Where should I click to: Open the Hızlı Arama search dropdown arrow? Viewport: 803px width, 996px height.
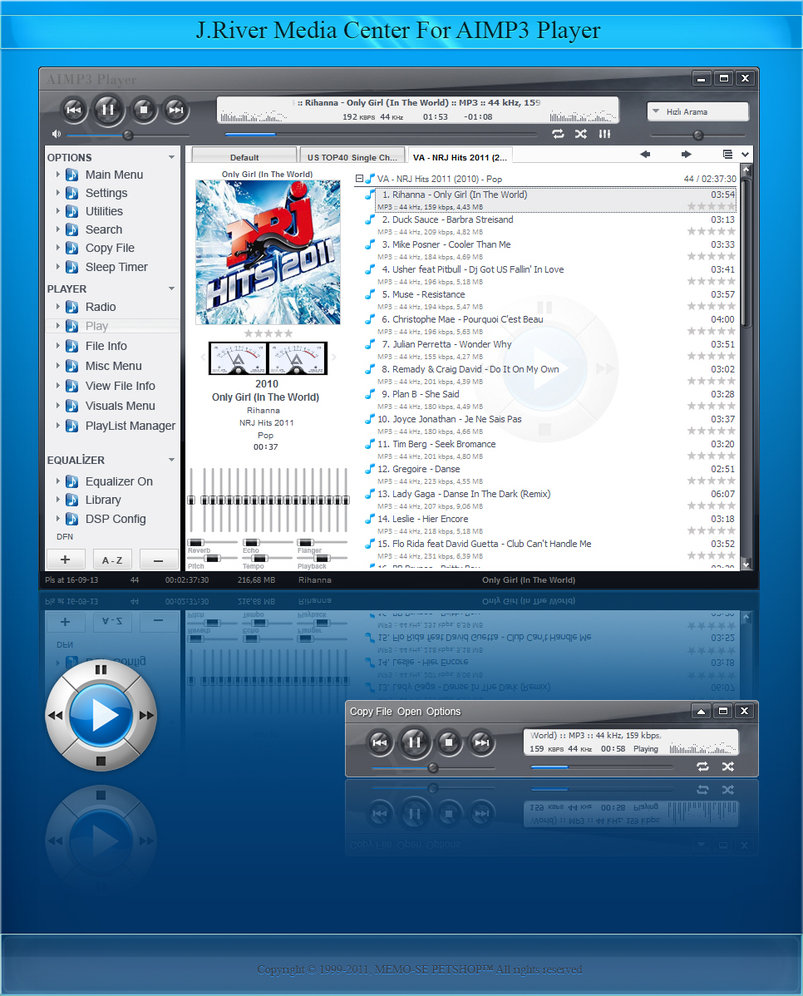click(656, 111)
